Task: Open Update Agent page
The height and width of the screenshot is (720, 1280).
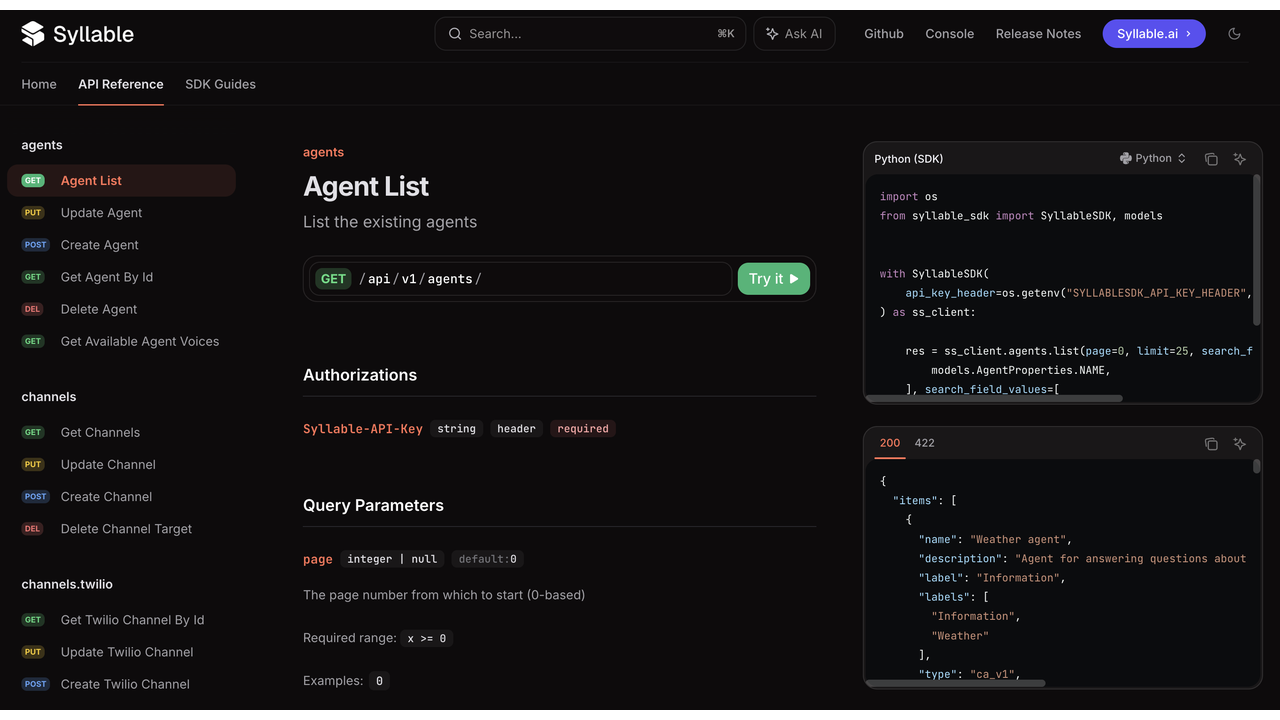Action: coord(101,213)
